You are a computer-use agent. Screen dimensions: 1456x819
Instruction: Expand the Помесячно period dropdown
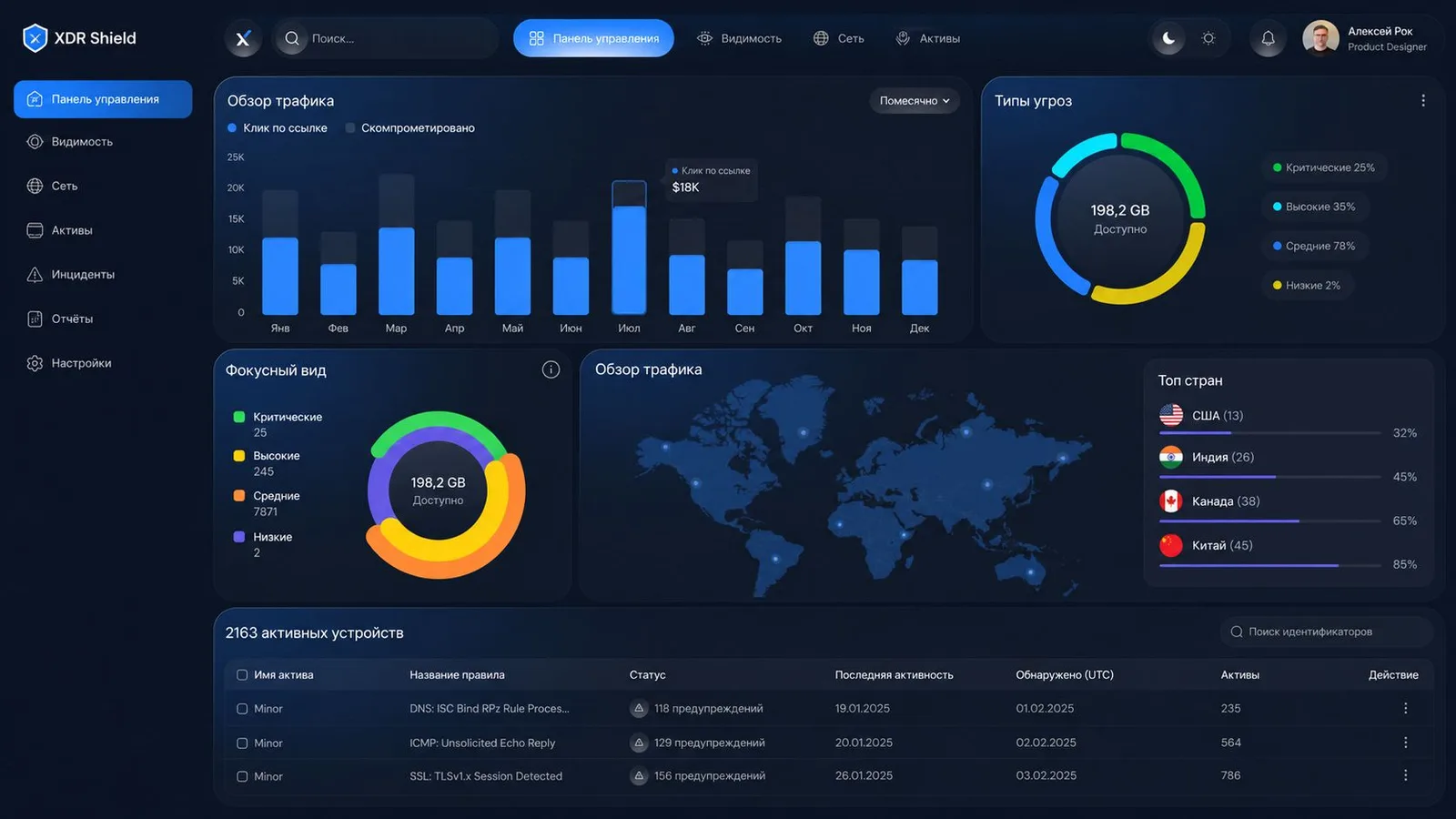[914, 101]
